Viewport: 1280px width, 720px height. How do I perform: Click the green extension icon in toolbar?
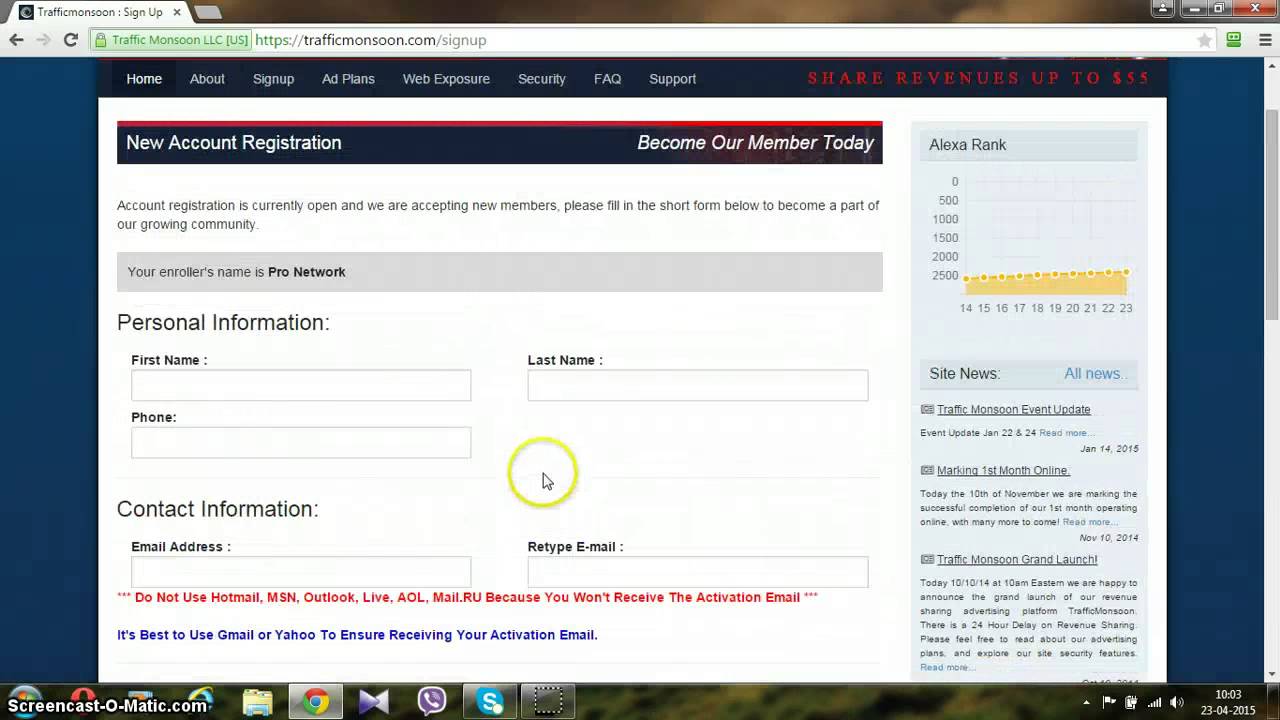point(1234,40)
